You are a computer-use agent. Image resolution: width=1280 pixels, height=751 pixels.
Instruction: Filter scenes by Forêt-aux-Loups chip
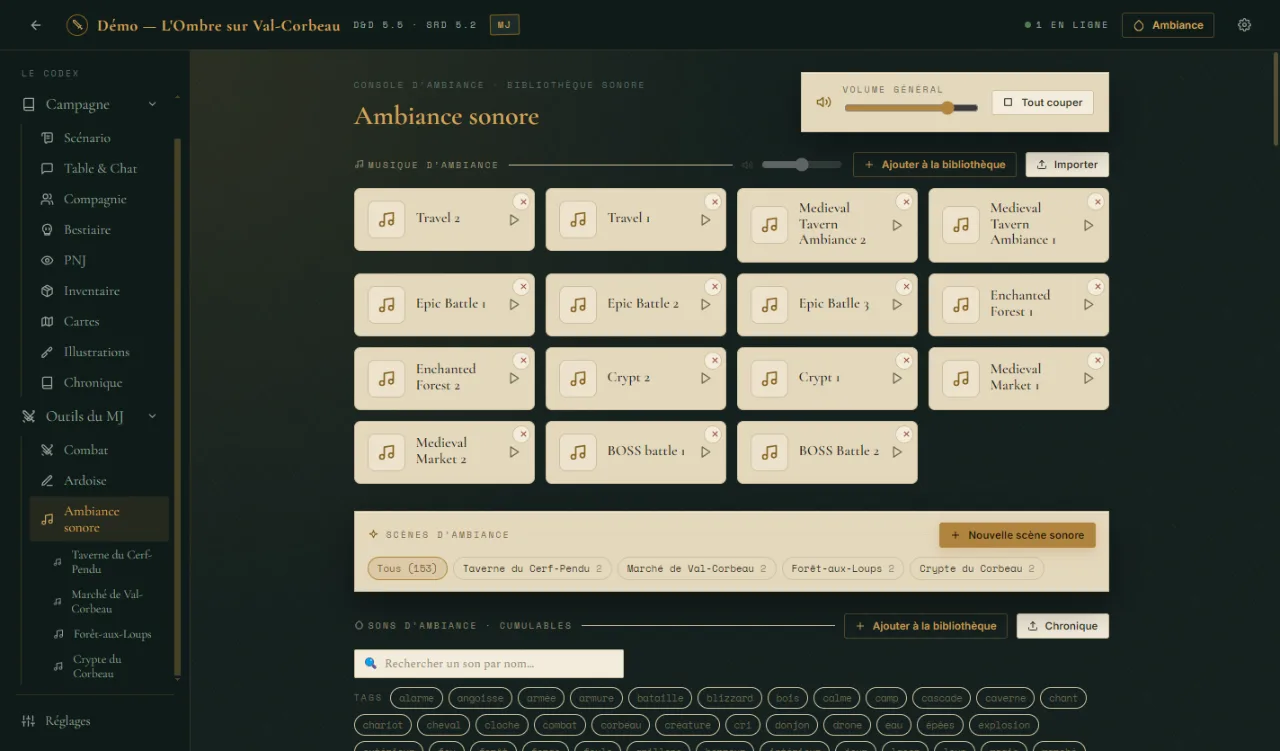(x=842, y=569)
